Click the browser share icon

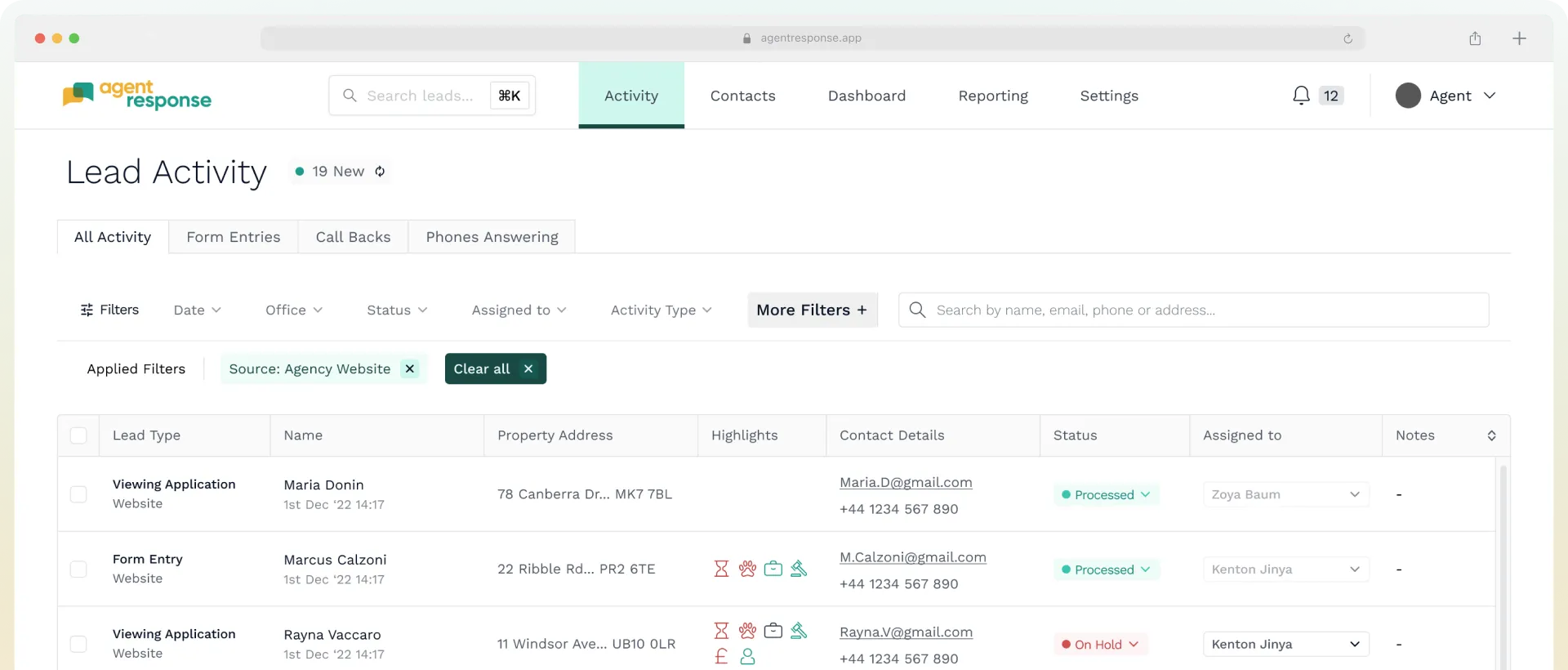point(1475,38)
